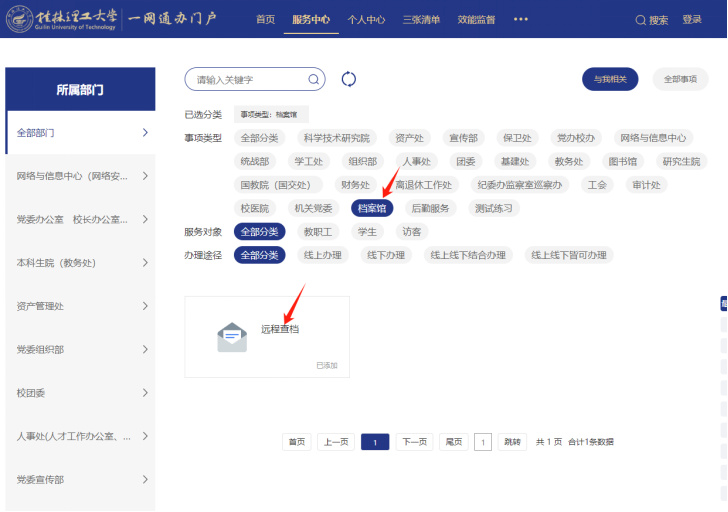Toggle the 档案馆 category filter
The image size is (728, 512).
pos(372,208)
